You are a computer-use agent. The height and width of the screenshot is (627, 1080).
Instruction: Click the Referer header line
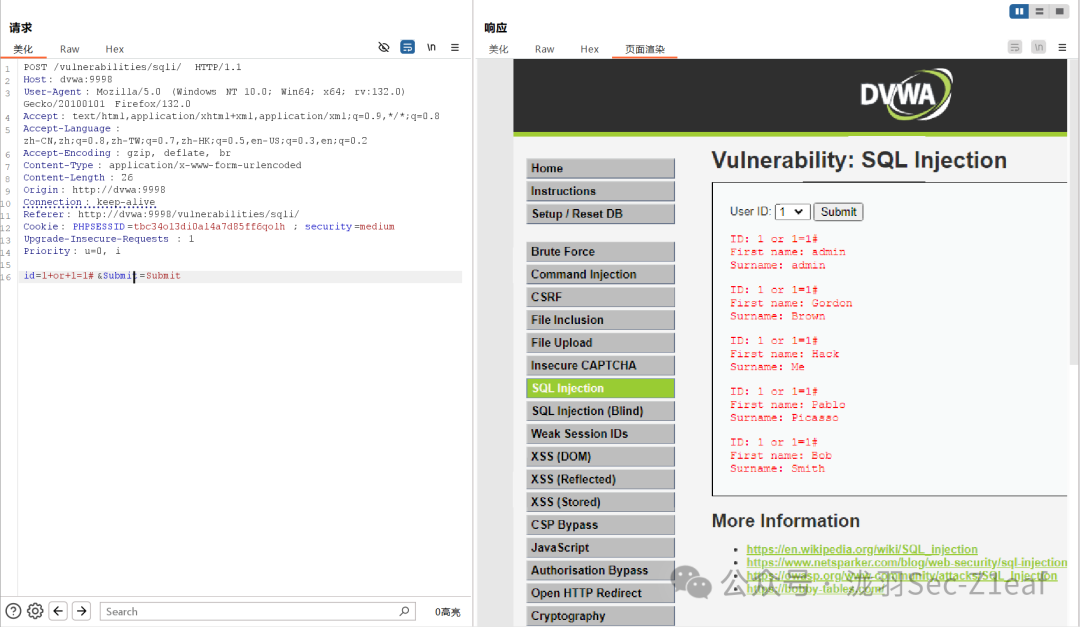click(x=161, y=214)
